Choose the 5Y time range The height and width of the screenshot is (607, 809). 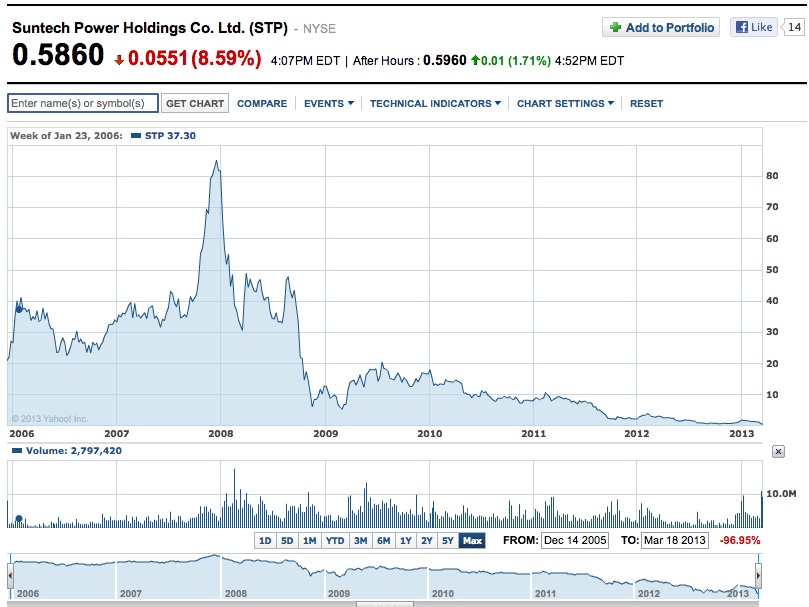click(x=448, y=541)
